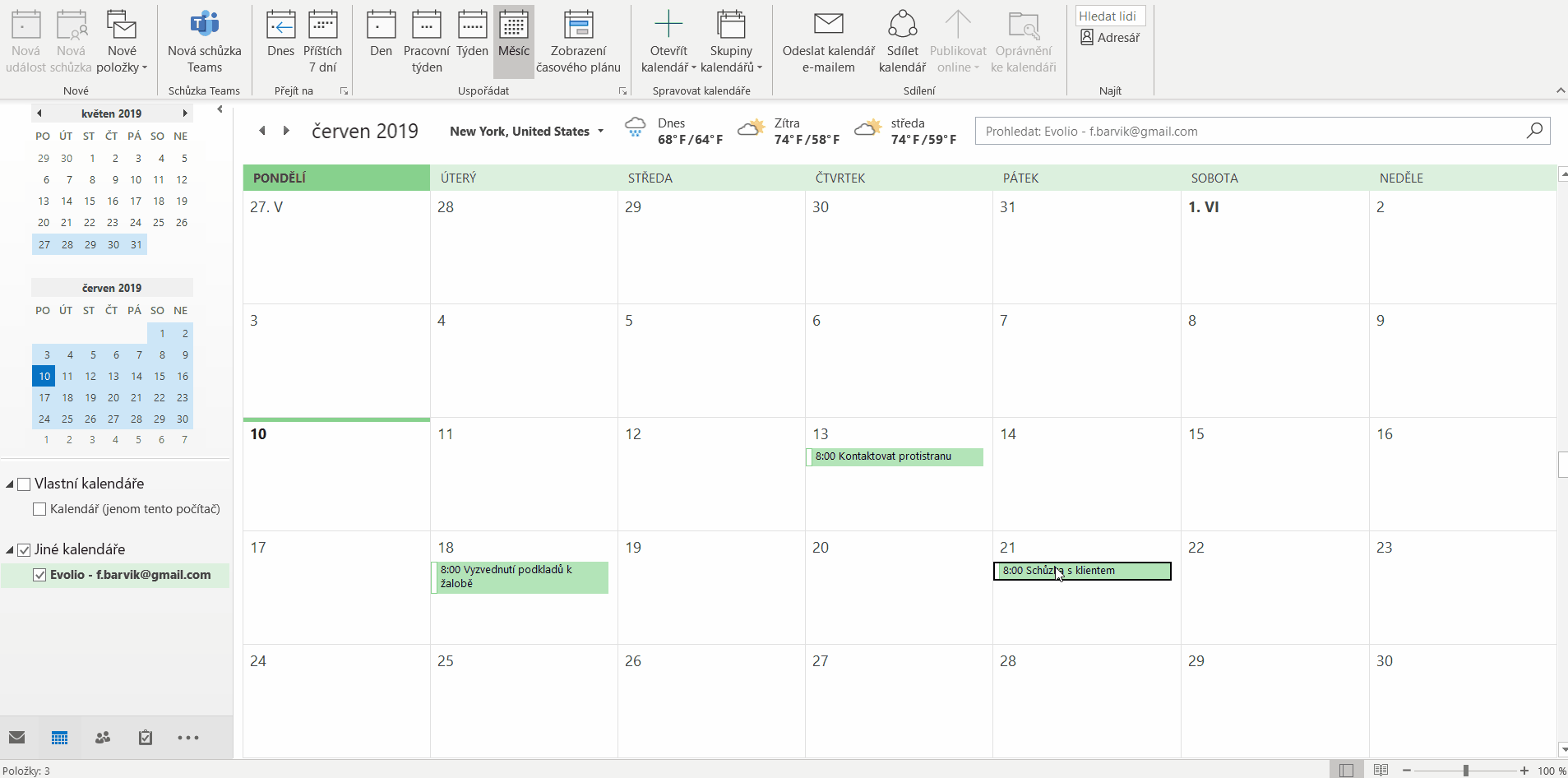Open Zobrazení časového plánu view
1568x778 pixels.
point(578,42)
